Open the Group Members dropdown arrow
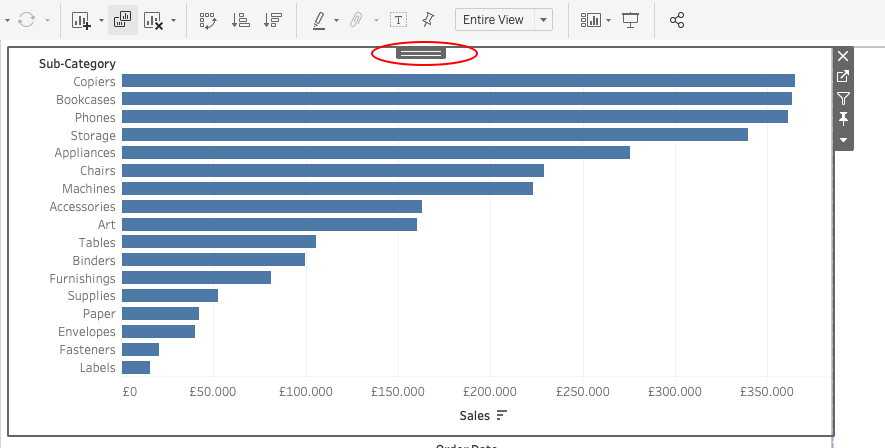885x448 pixels. pos(376,20)
